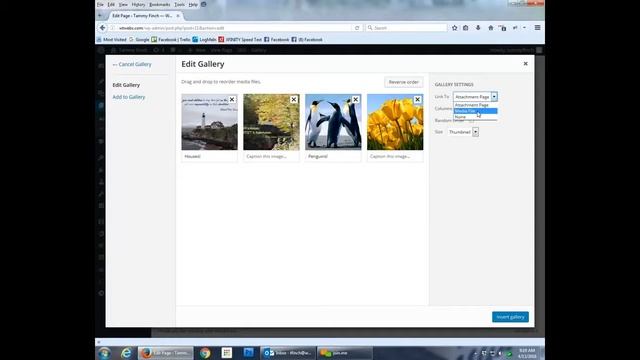Image resolution: width=640 pixels, height=360 pixels.
Task: Open the Outlook Inbox taskbar item
Action: tap(288, 353)
